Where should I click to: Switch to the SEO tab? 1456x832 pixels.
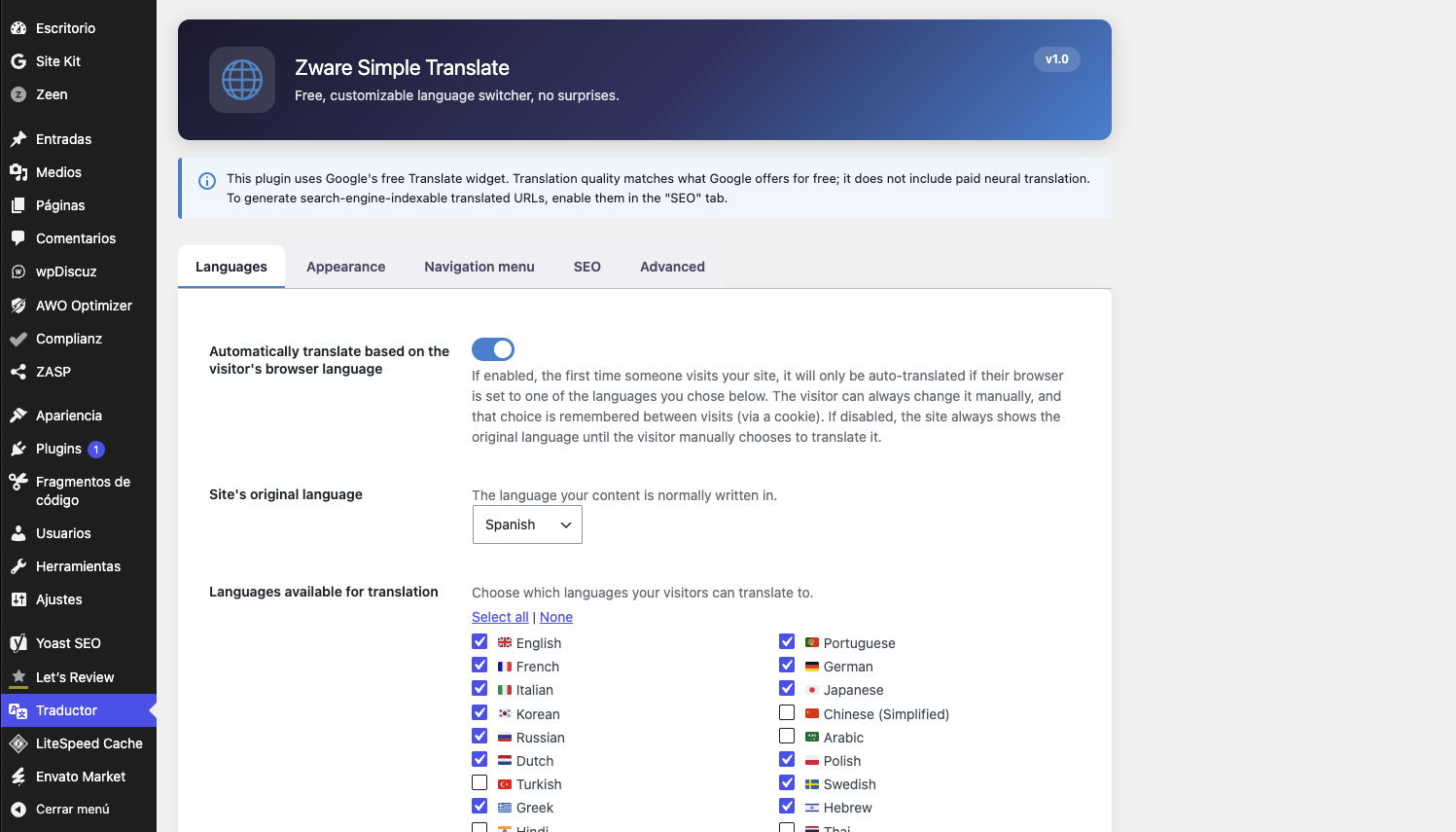coord(587,267)
